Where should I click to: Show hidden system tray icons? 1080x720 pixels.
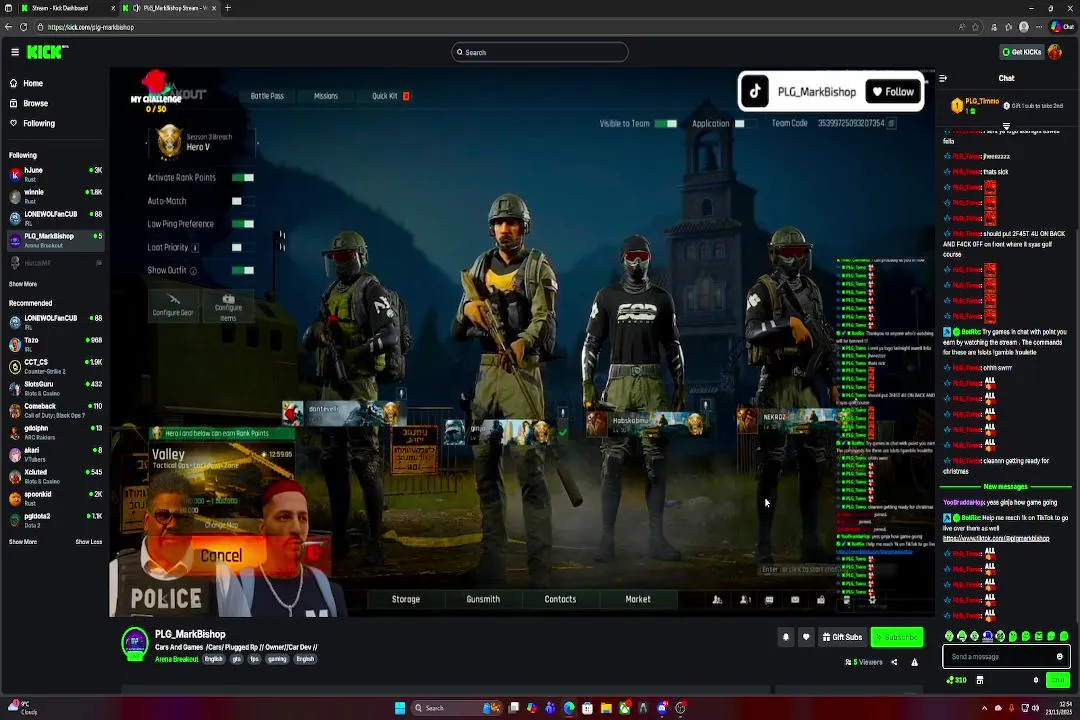pyautogui.click(x=984, y=708)
